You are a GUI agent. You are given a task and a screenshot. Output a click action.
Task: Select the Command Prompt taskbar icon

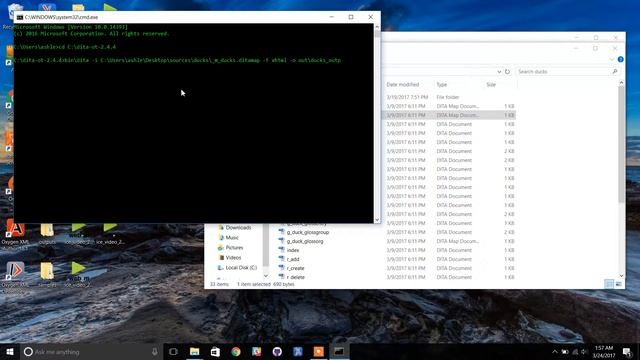(339, 351)
